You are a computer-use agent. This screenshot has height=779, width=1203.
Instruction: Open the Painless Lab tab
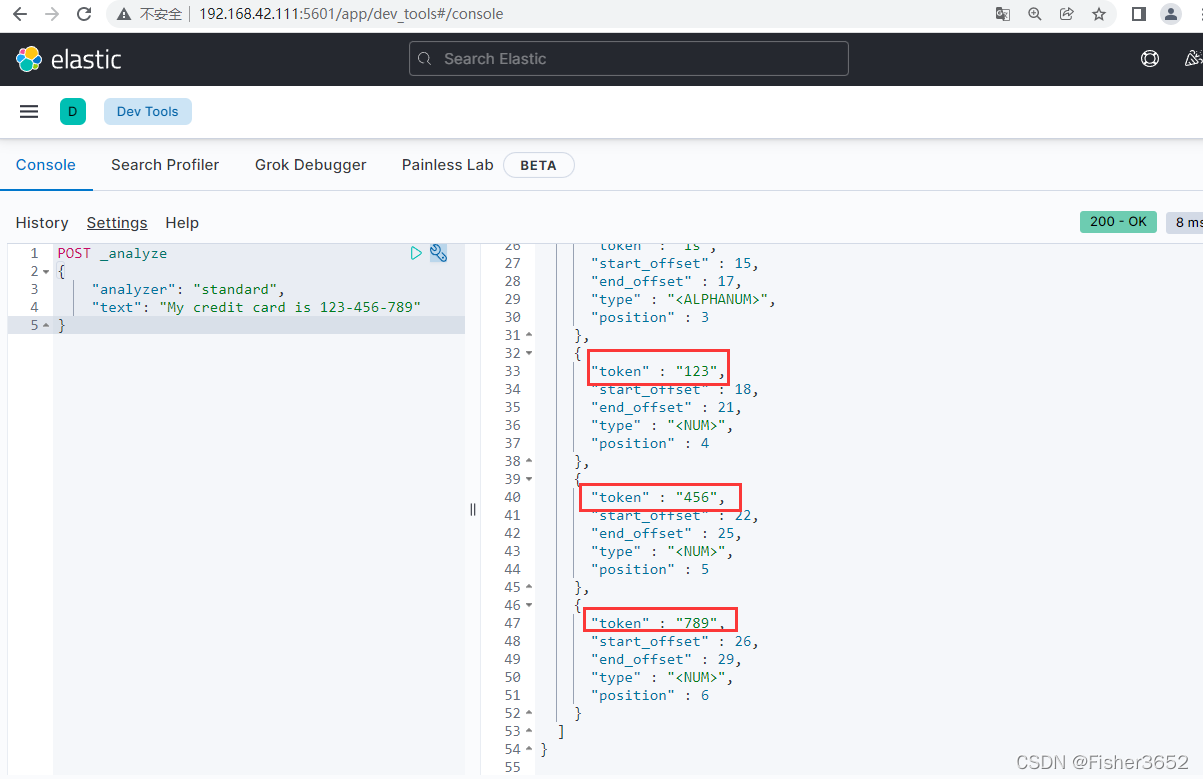[447, 165]
